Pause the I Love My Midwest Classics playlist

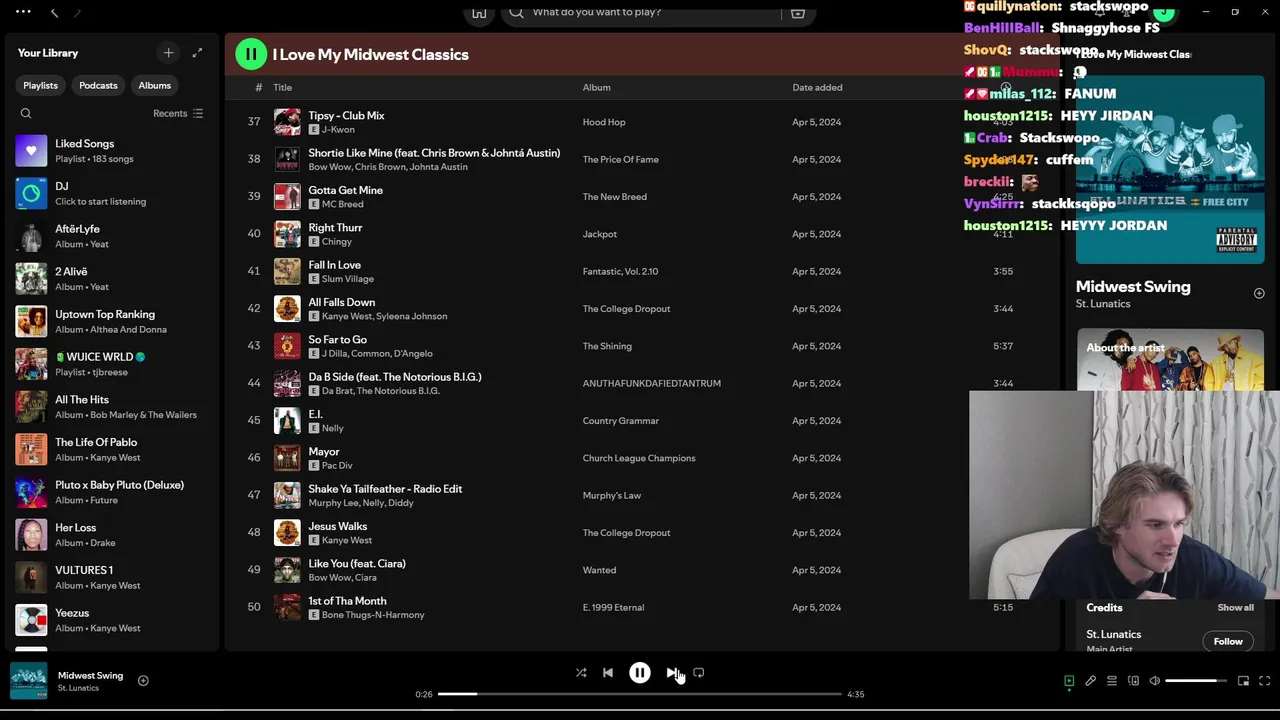(251, 54)
